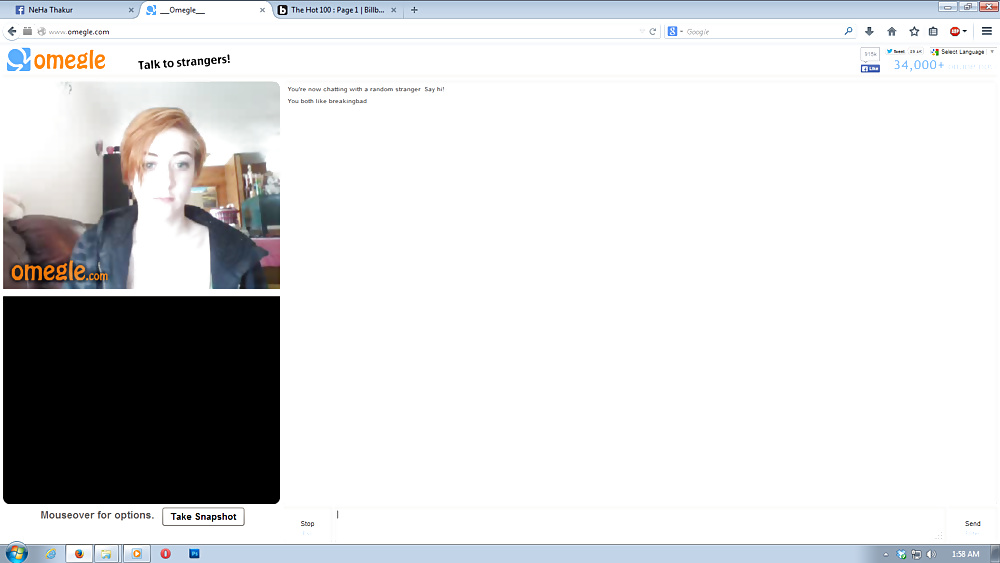
Task: Click the Omegle logo
Action: (x=56, y=60)
